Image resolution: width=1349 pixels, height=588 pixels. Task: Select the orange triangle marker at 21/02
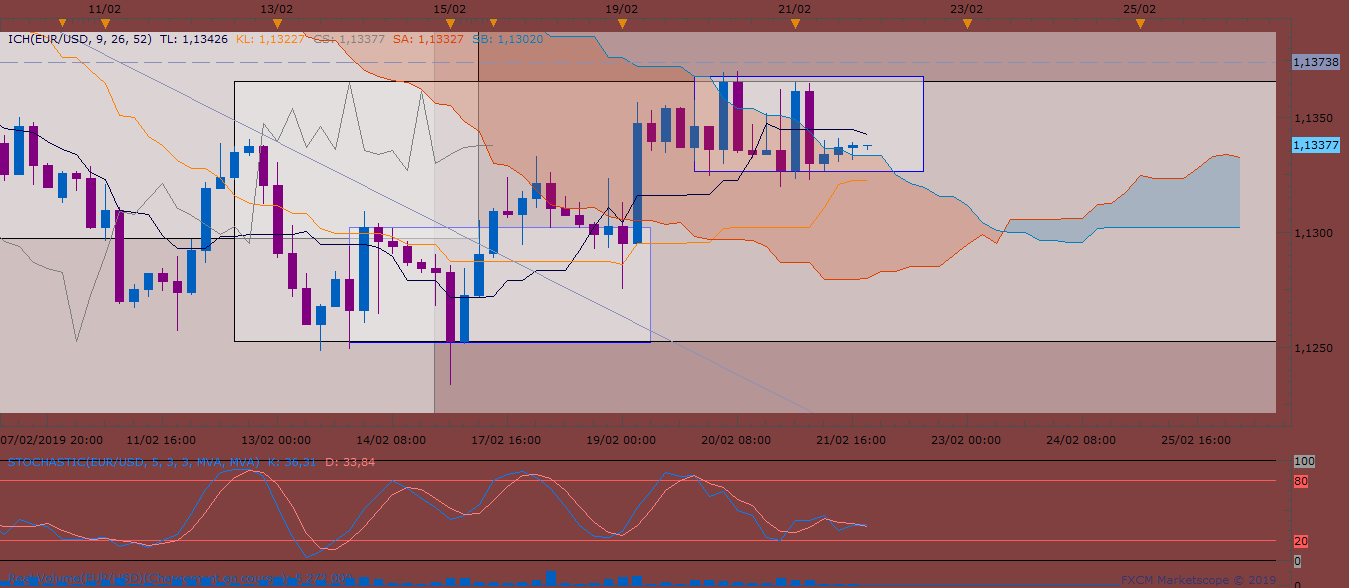click(x=794, y=22)
